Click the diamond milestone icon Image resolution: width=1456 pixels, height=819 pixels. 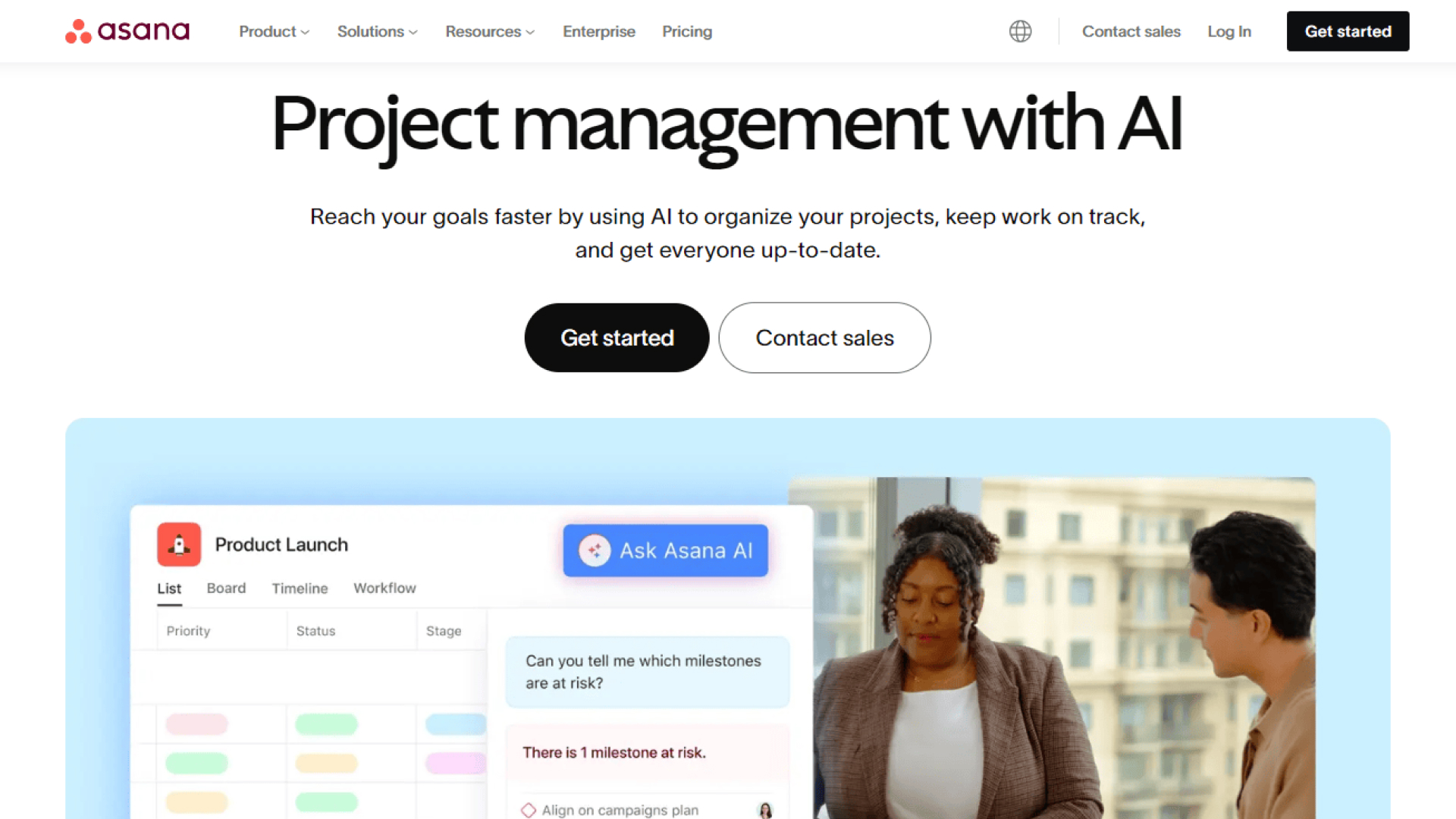(x=528, y=809)
